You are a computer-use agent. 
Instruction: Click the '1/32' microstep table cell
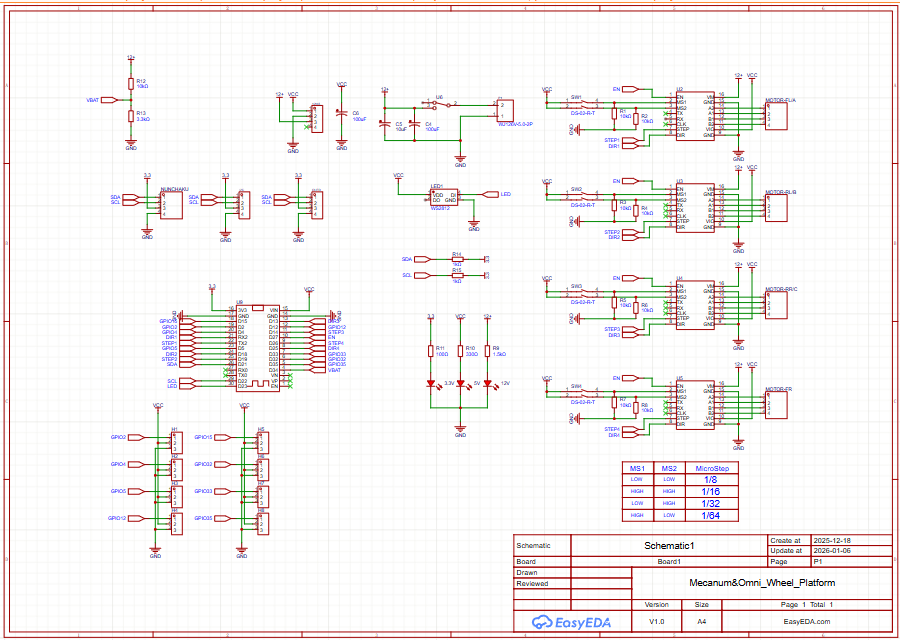711,503
